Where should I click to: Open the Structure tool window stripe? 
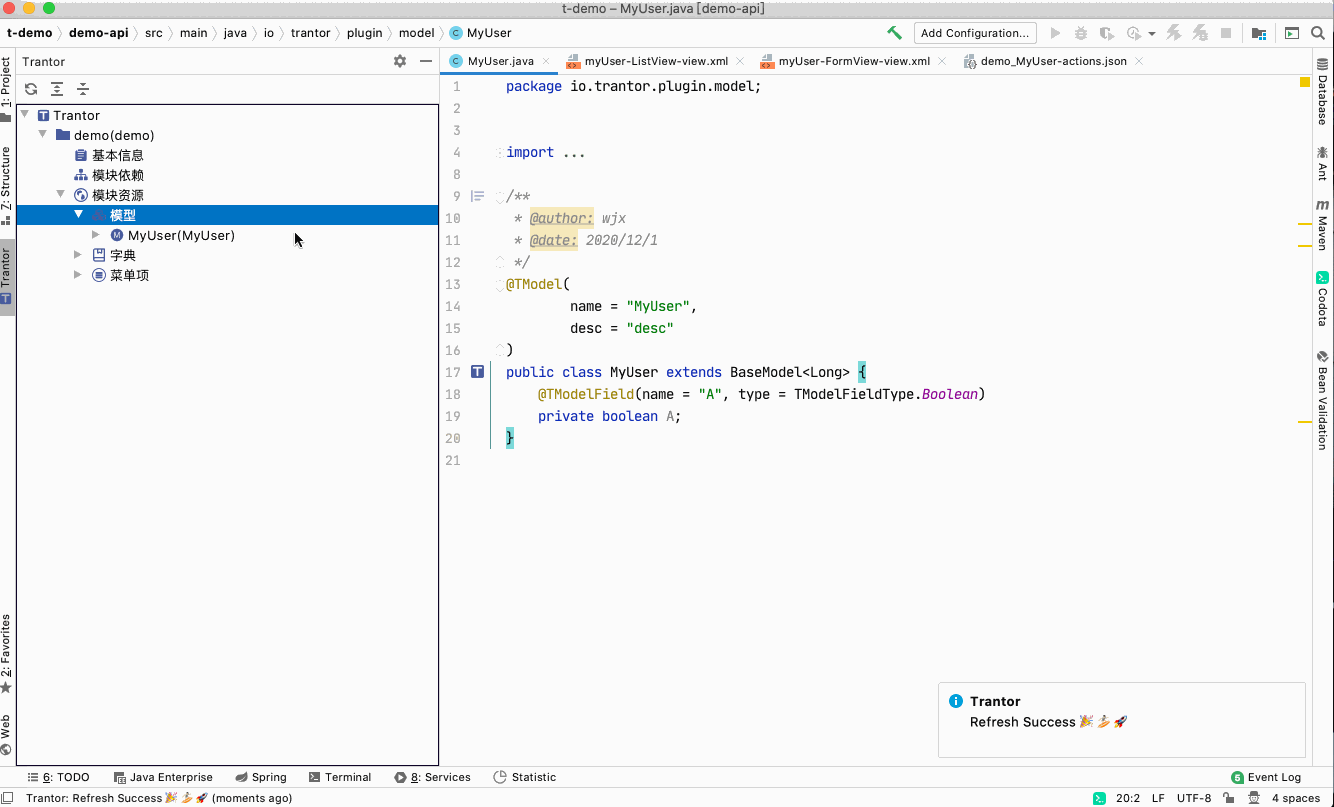tap(6, 186)
